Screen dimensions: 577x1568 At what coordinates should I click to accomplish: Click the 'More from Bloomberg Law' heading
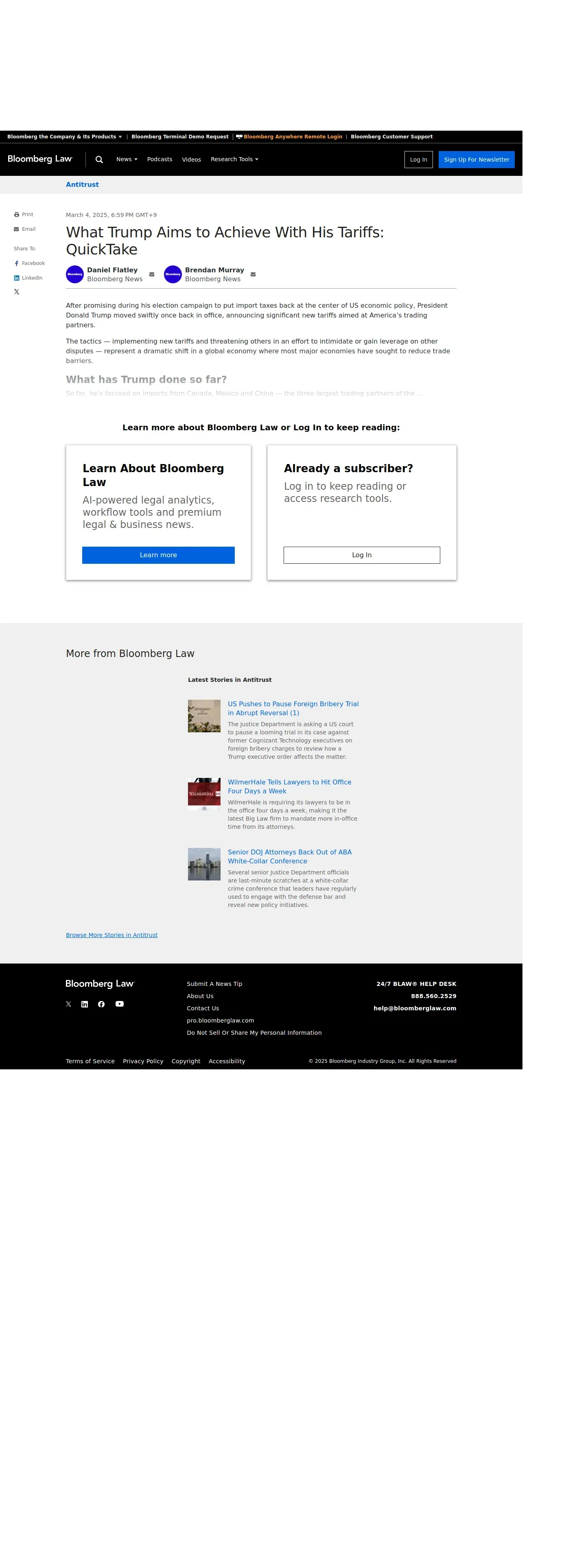point(130,653)
